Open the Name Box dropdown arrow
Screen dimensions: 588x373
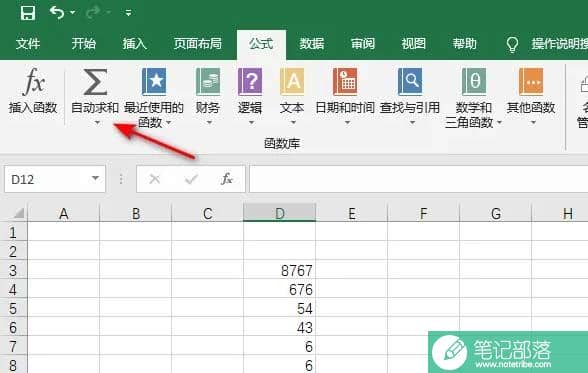[96, 178]
